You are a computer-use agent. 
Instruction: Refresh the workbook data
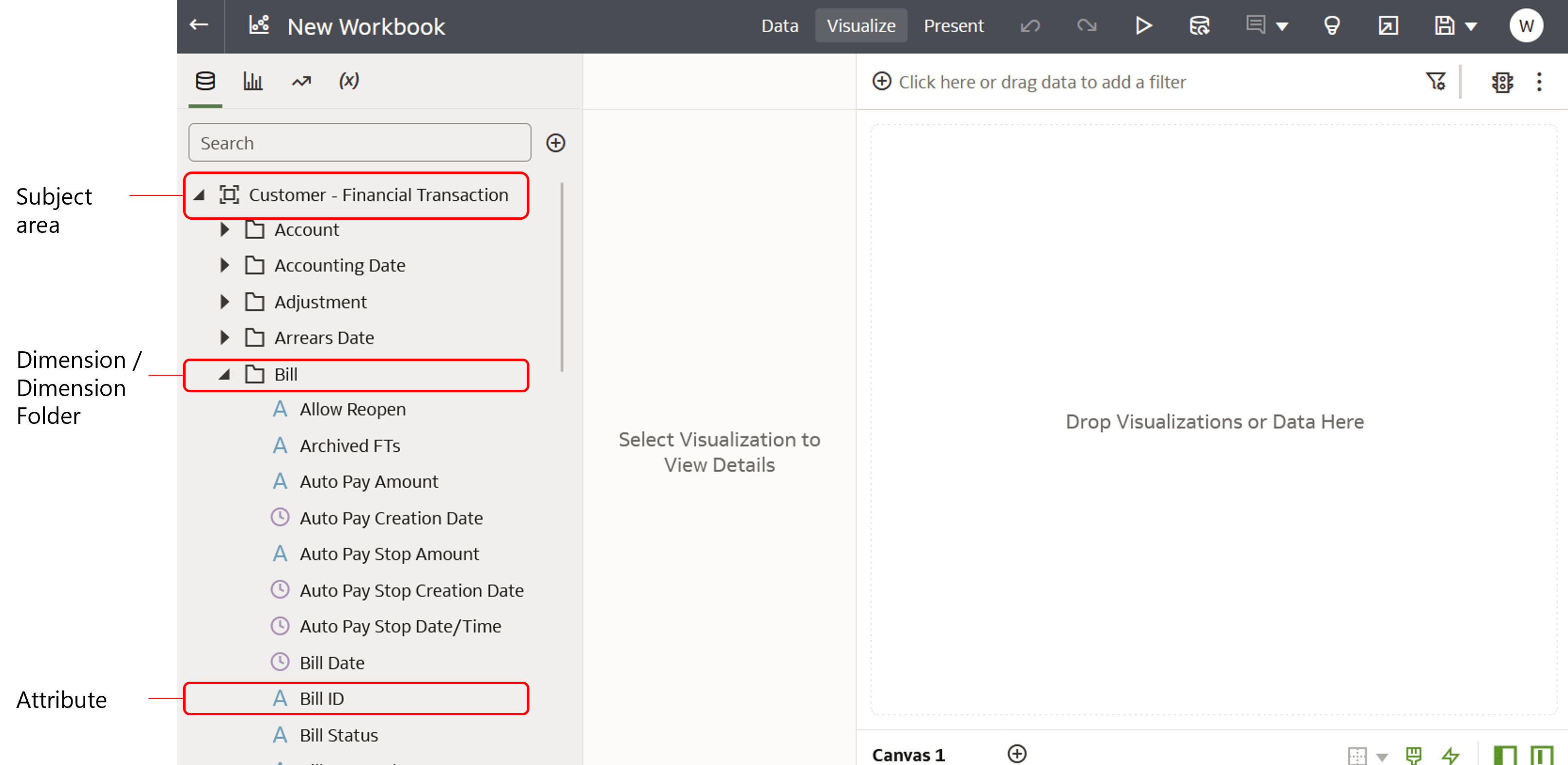point(1199,25)
